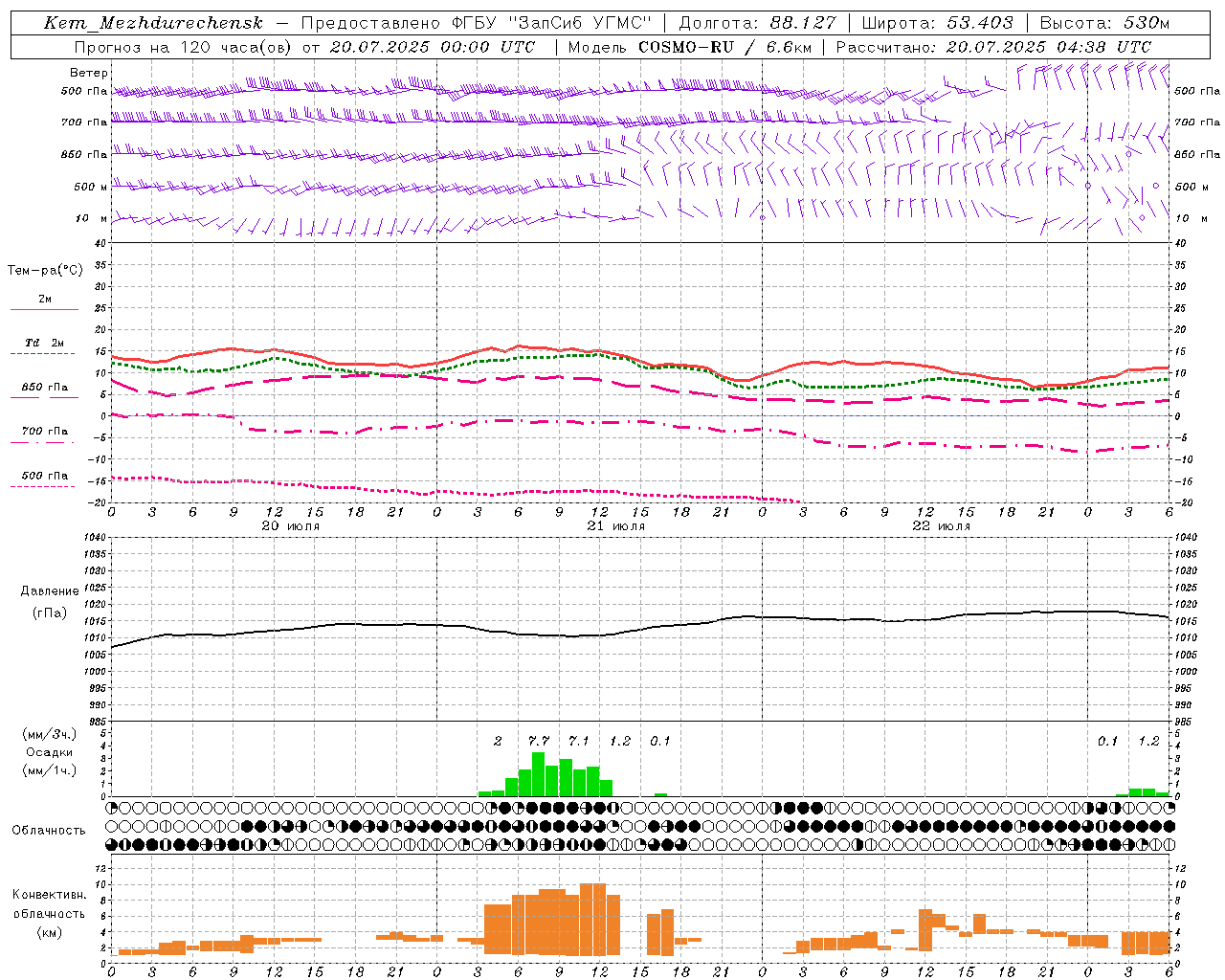The image size is (1225, 980).
Task: Click the Рассчитано: 20.07.2025 04:38 UTC timestamp
Action: click(994, 47)
